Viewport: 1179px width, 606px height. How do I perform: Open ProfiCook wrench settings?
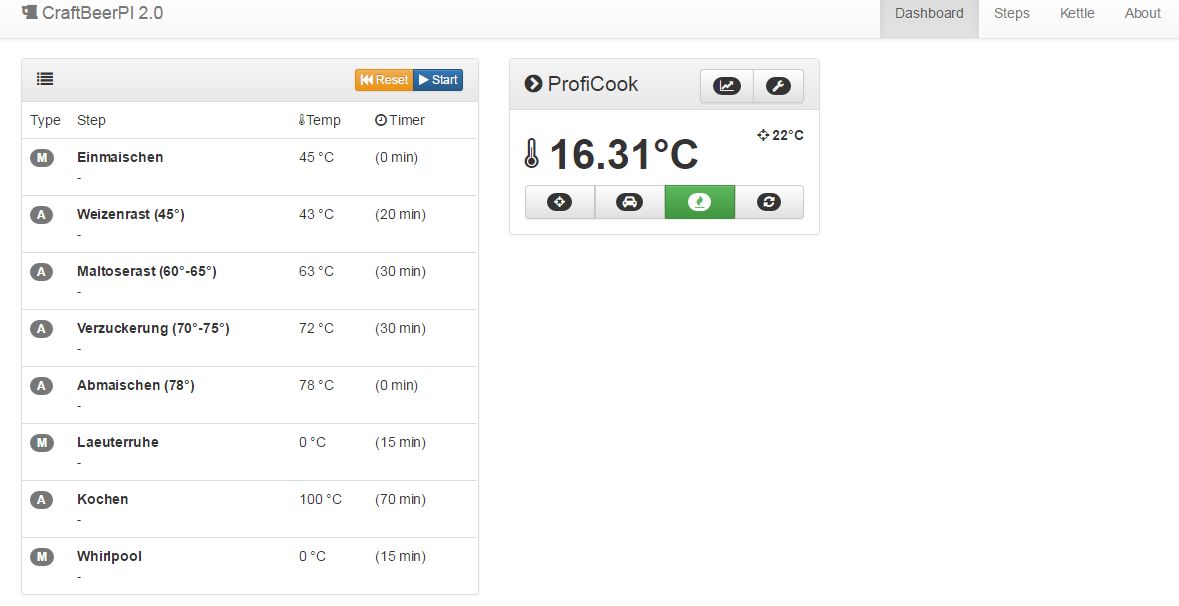tap(778, 86)
